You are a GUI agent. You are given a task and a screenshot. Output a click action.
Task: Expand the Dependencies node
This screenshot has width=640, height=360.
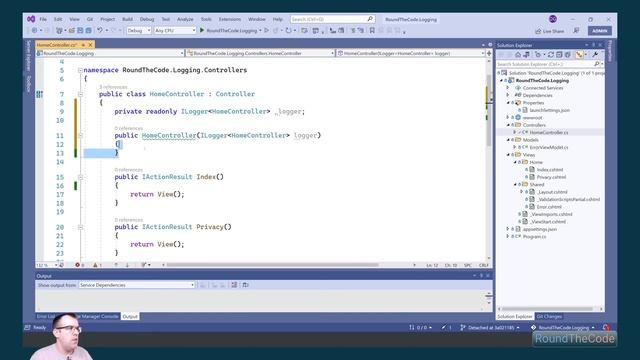pos(509,95)
